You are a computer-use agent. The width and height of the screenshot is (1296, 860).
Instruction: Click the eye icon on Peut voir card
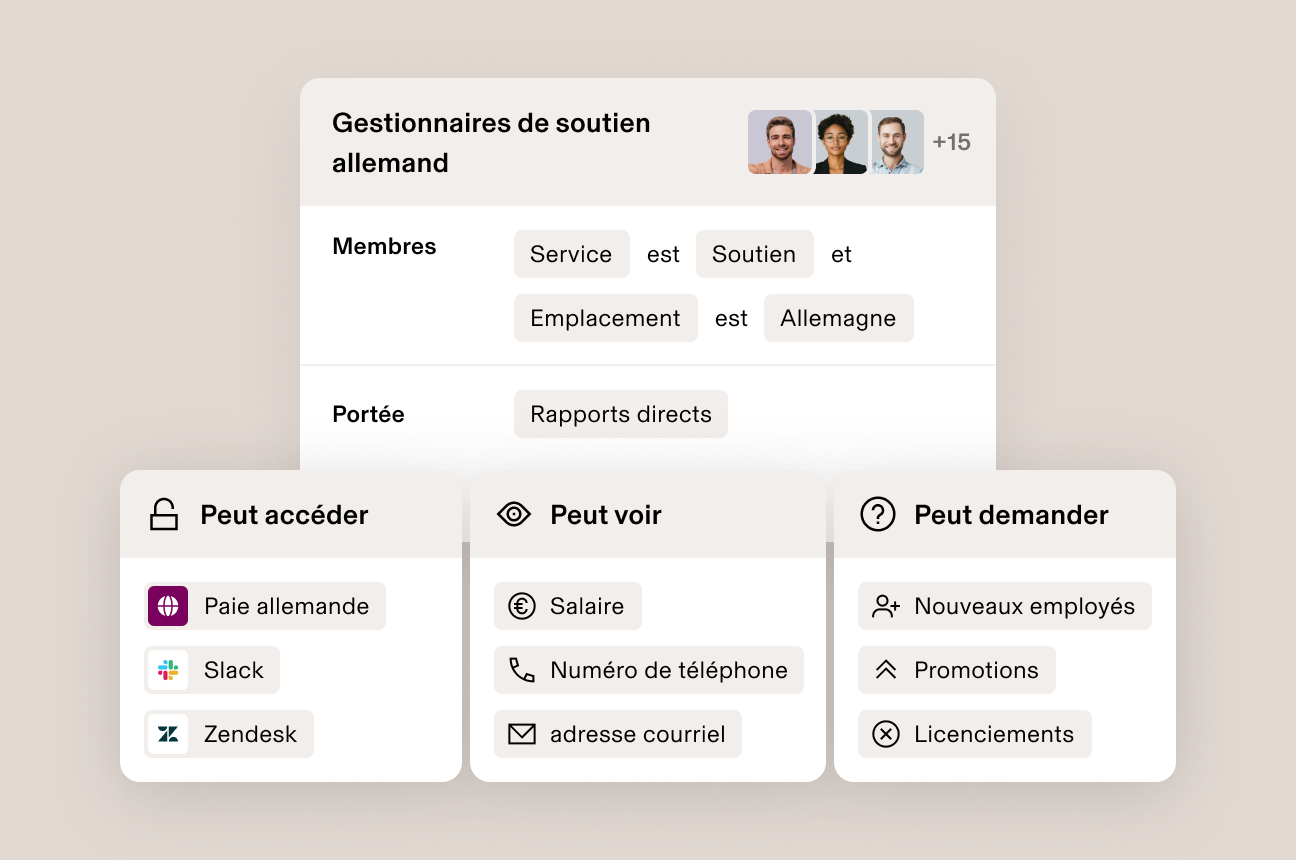point(514,514)
